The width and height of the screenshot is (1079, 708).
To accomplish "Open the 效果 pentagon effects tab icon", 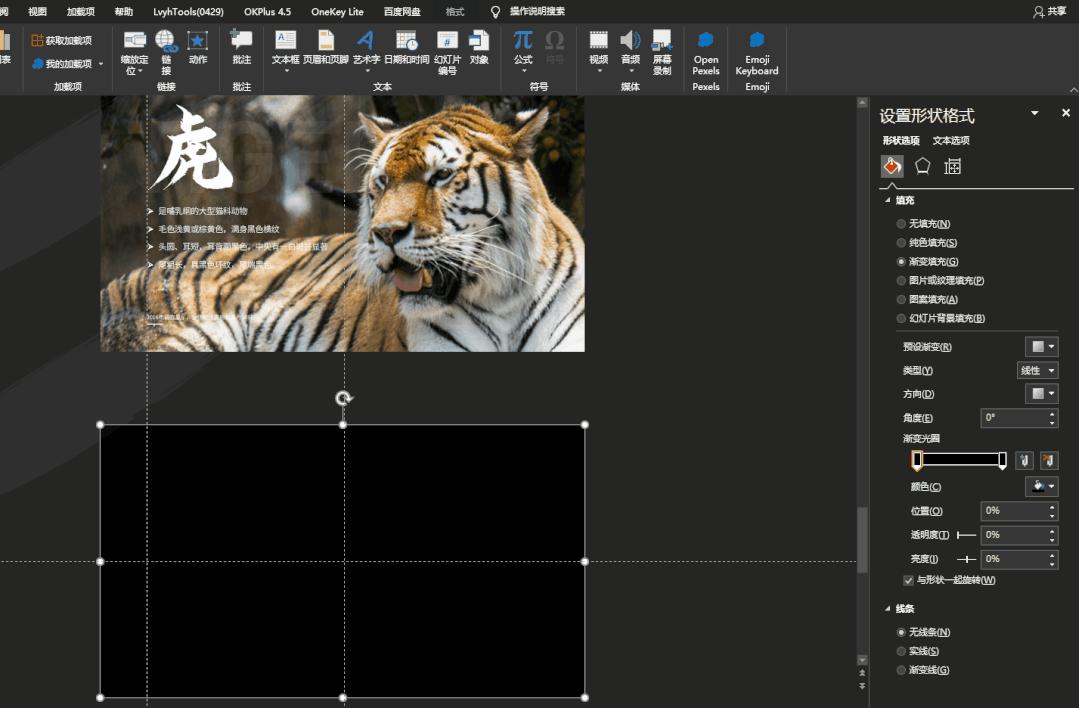I will pyautogui.click(x=923, y=166).
